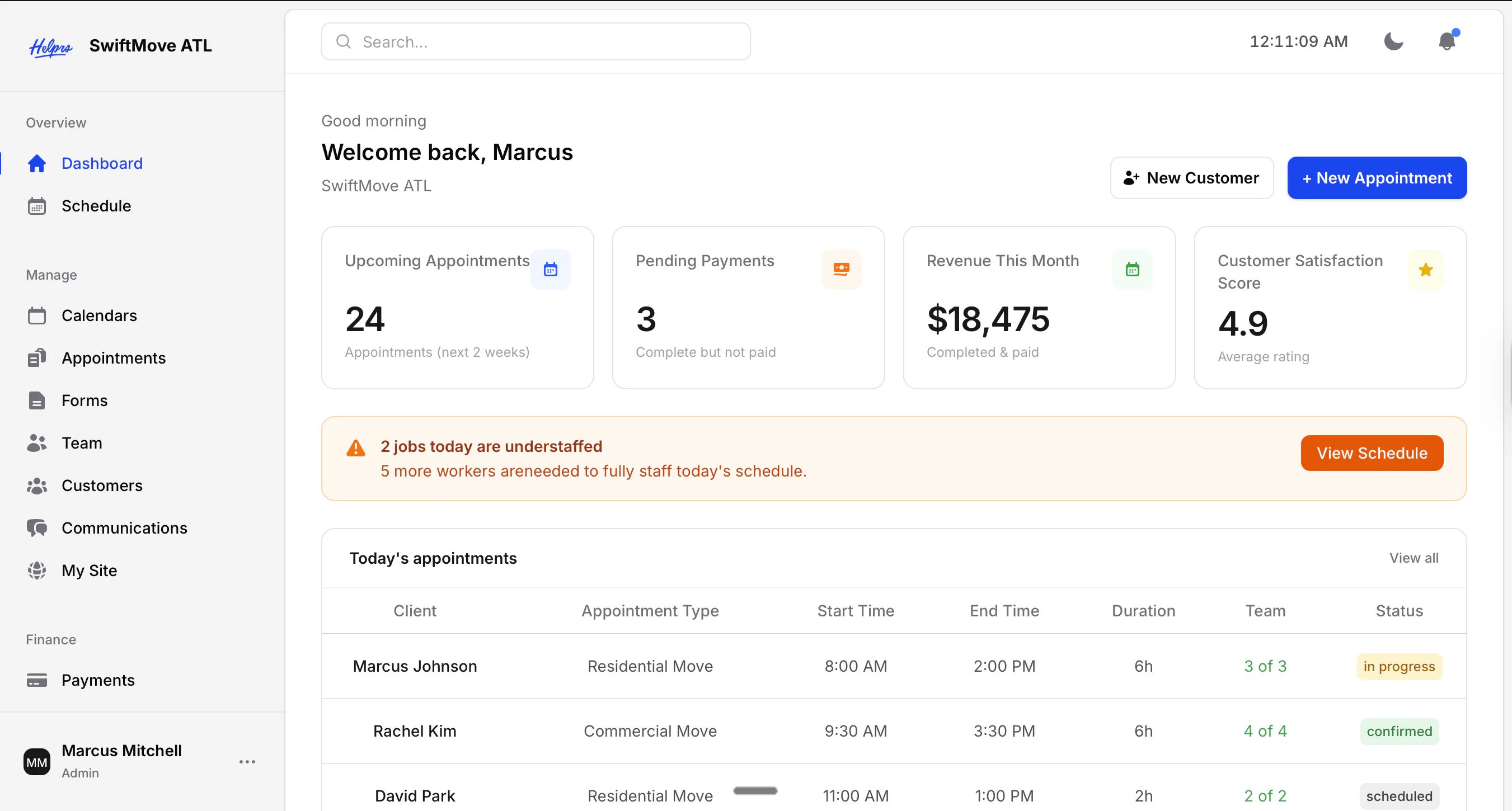Viewport: 1512px width, 811px height.
Task: Click the "3 of 3" team value
Action: coord(1265,667)
